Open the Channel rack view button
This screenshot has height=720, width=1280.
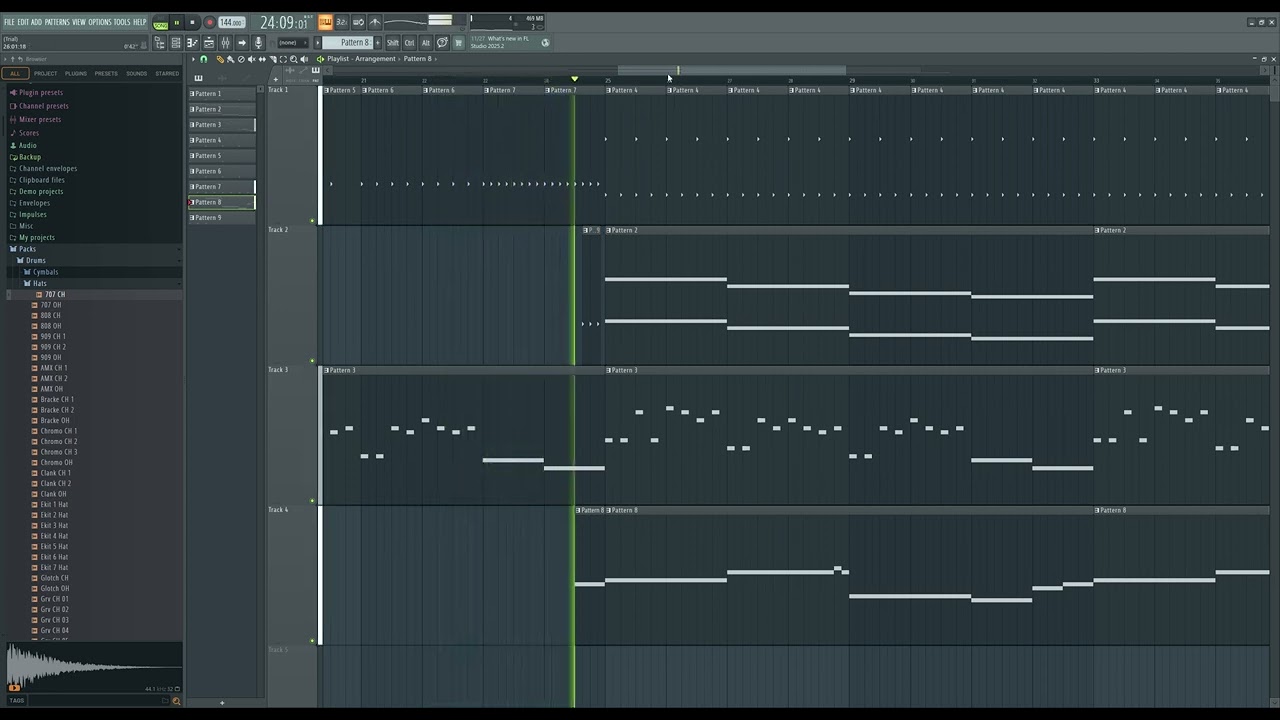point(176,42)
